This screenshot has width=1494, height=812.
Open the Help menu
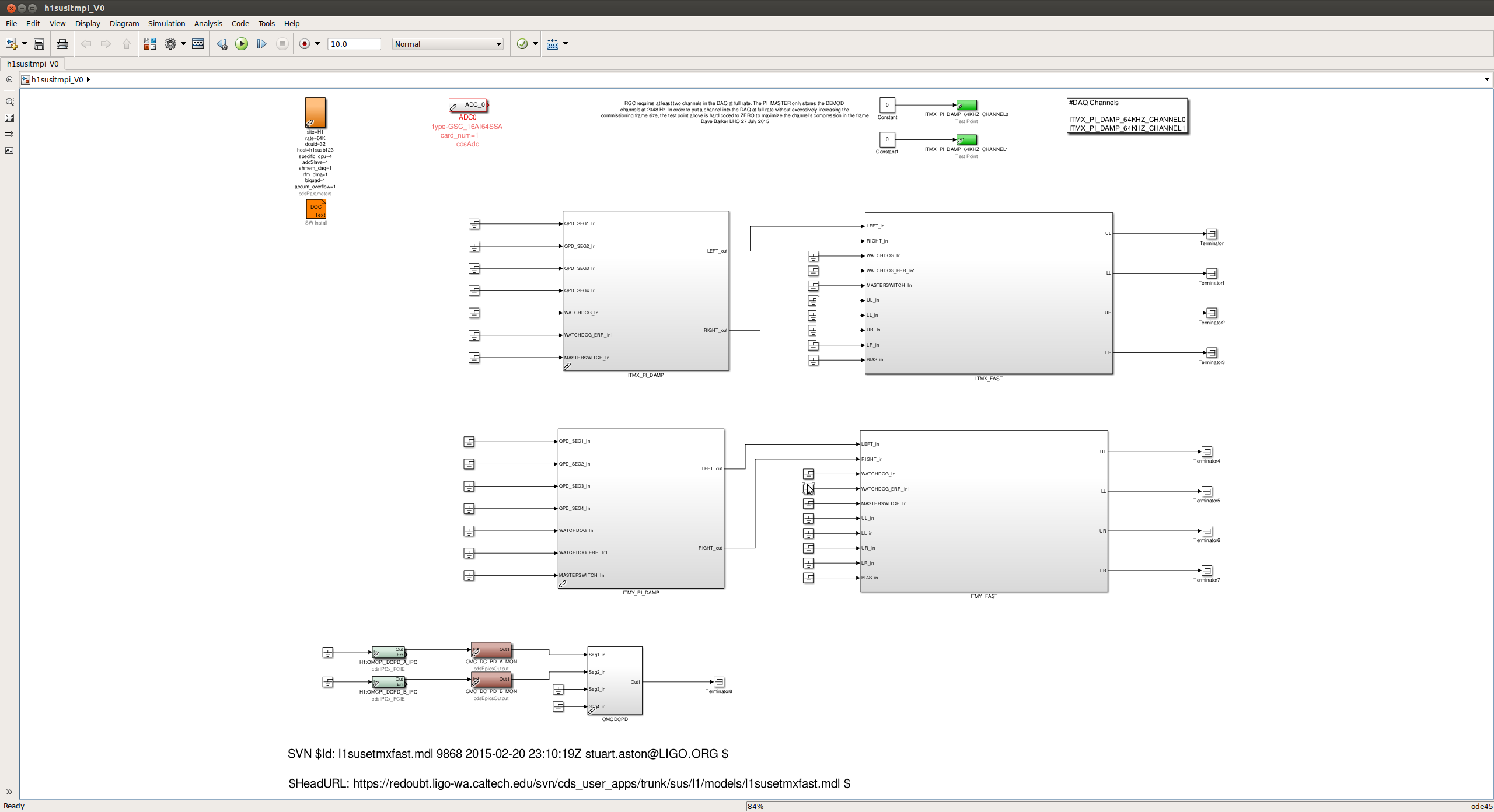click(x=292, y=24)
